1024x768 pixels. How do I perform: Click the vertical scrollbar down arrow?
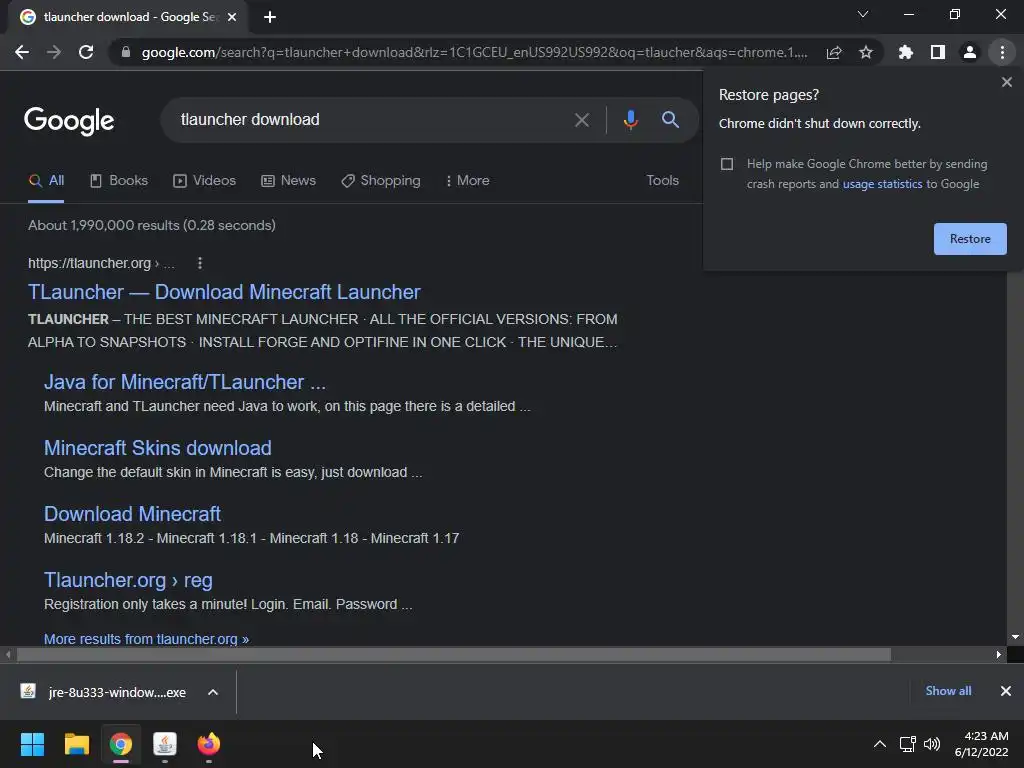[x=1015, y=637]
